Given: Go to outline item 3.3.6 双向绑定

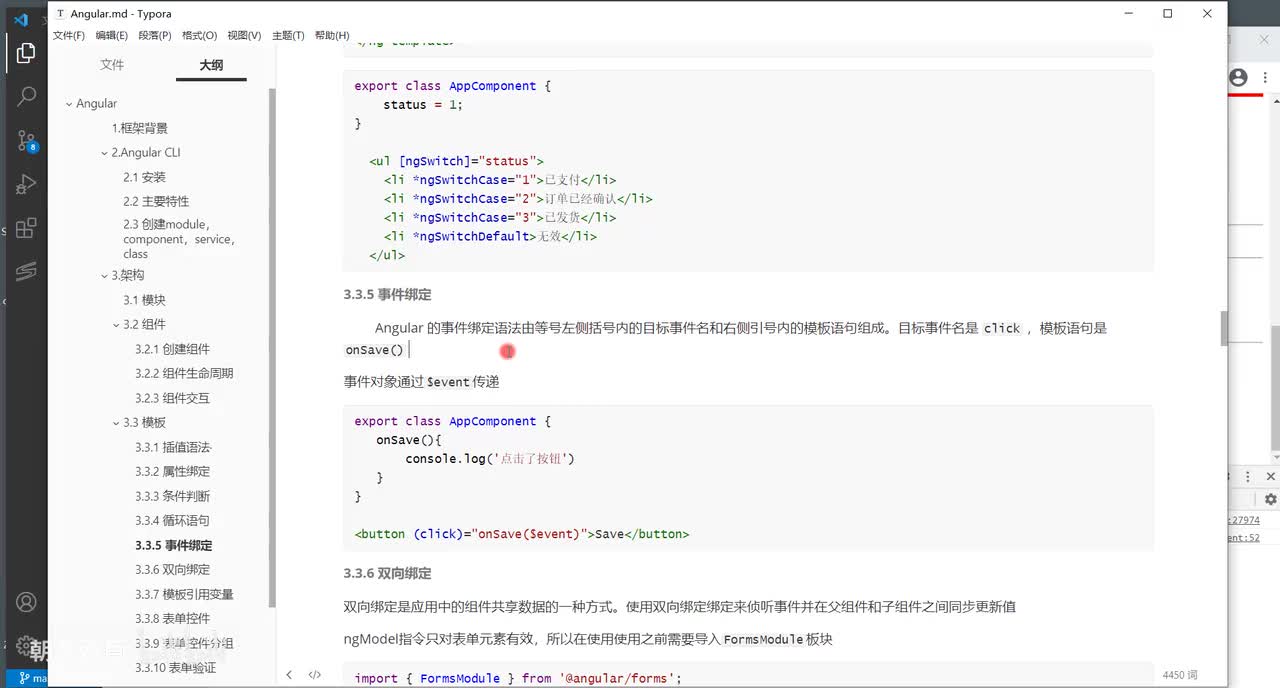Looking at the screenshot, I should (x=173, y=569).
